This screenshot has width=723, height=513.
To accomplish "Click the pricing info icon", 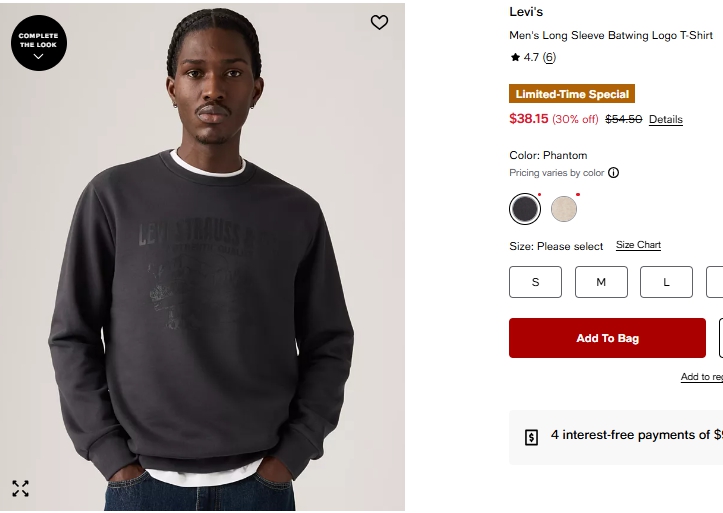I will click(613, 173).
